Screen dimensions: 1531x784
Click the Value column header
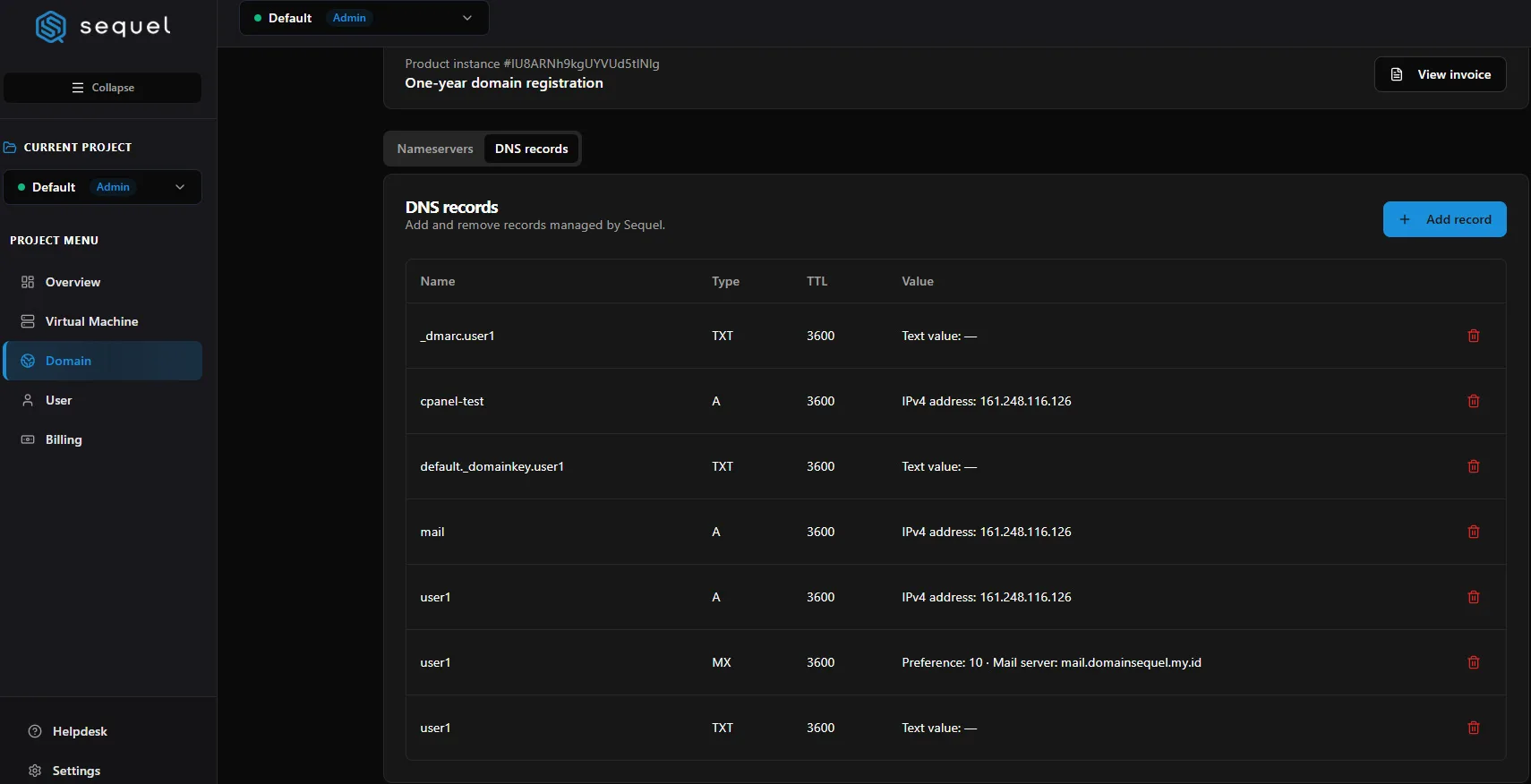click(x=918, y=281)
